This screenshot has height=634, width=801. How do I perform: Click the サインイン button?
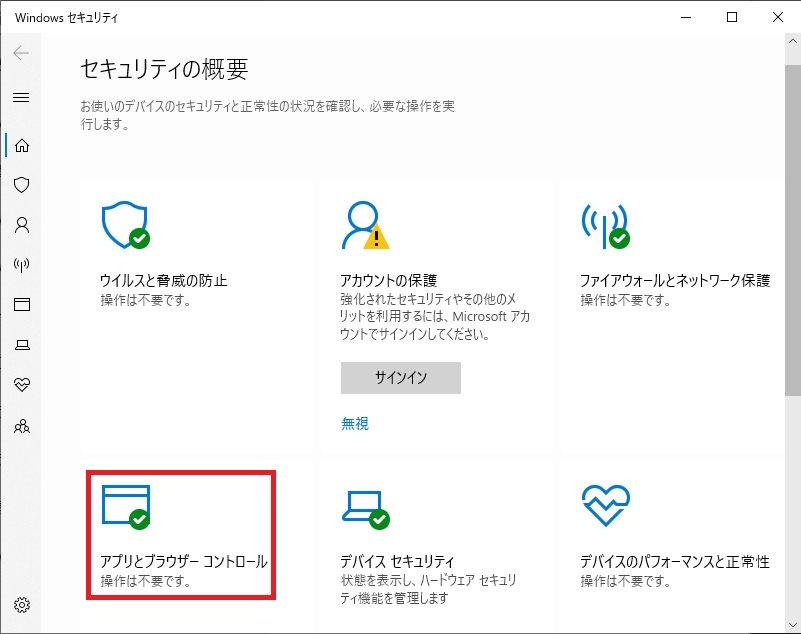pos(400,378)
